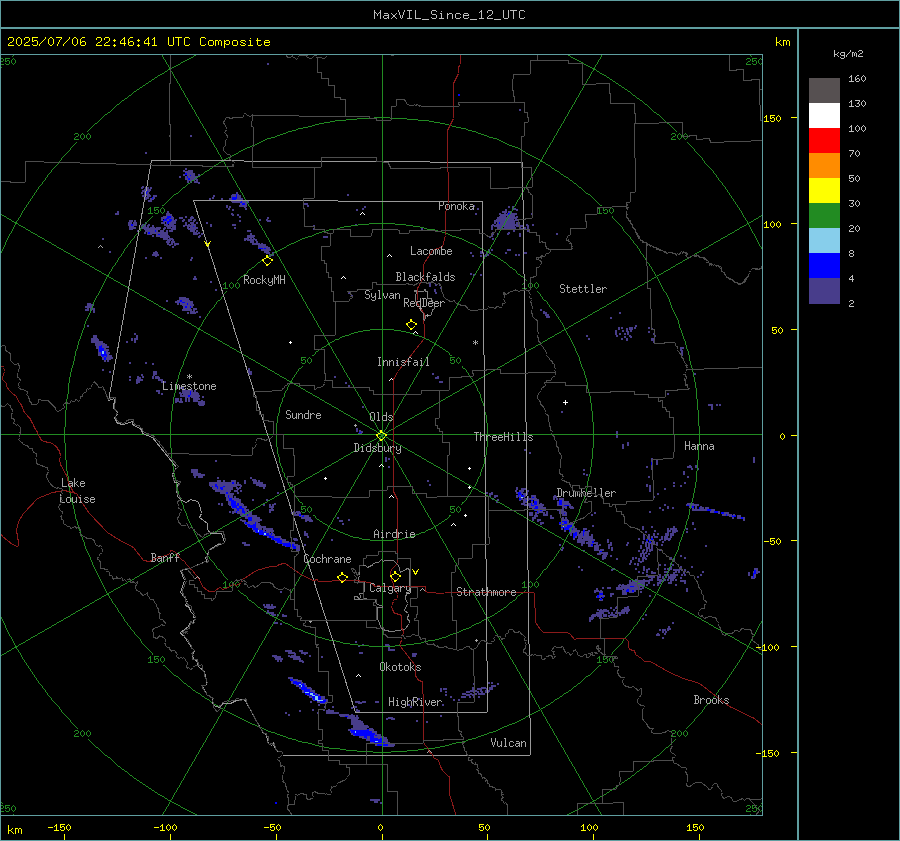Click the MaxVIL_Since_12_UTC title
The width and height of the screenshot is (900, 841).
[449, 15]
